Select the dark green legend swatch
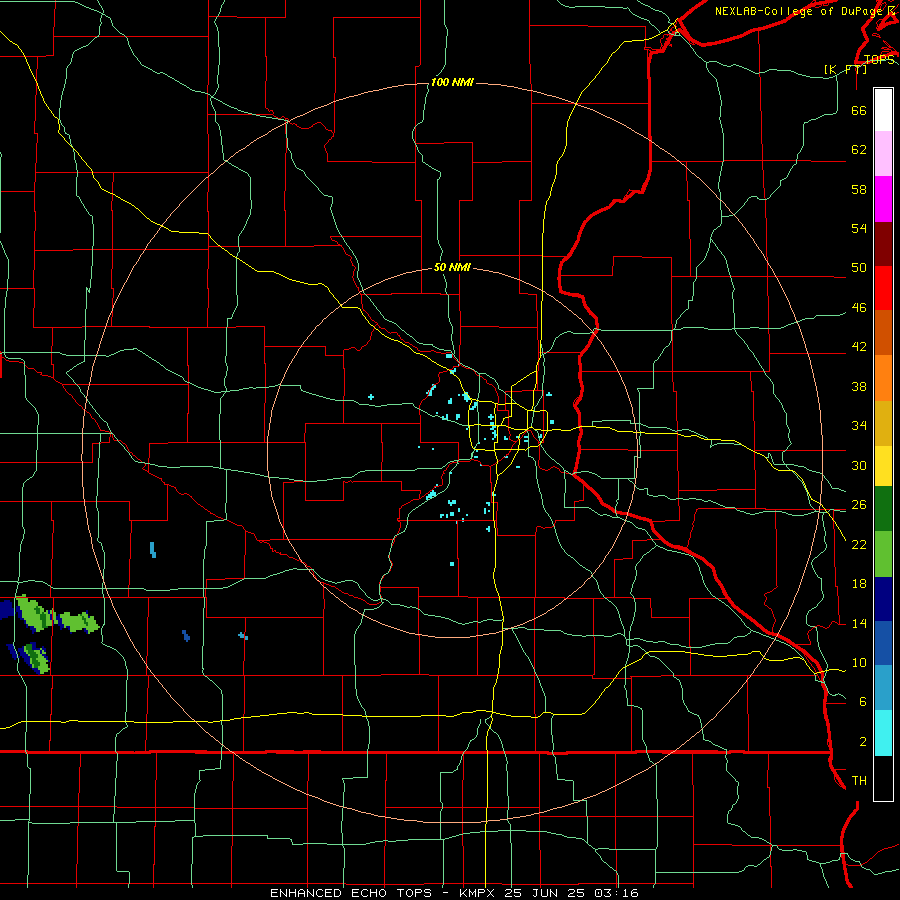900x900 pixels. coord(883,509)
